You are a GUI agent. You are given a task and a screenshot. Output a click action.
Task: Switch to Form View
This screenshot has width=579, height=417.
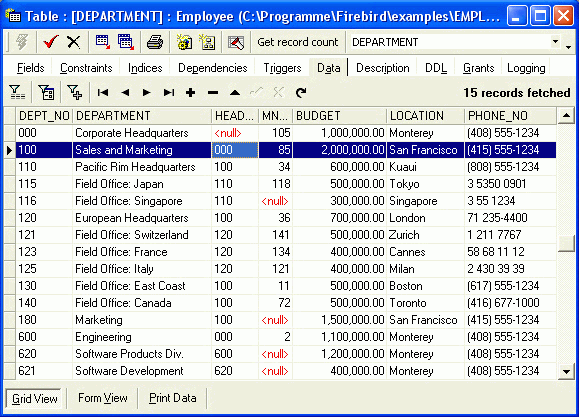(x=103, y=398)
